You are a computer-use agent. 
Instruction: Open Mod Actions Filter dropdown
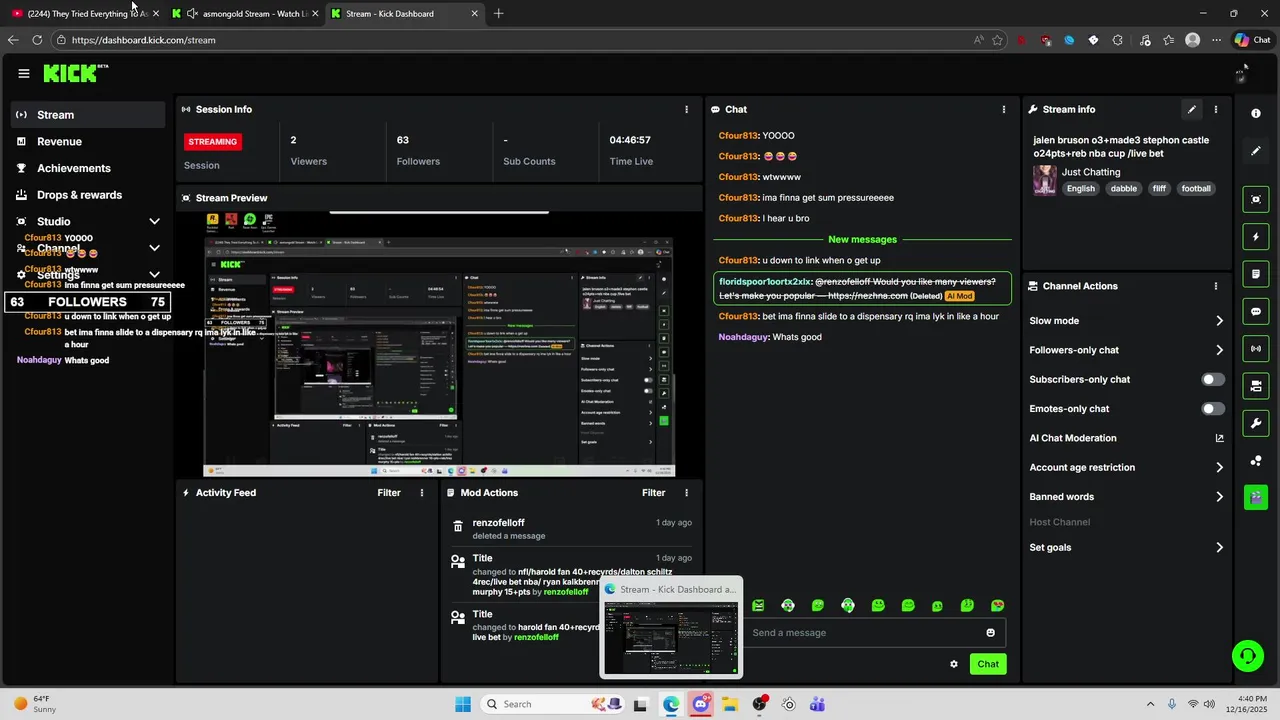(x=653, y=493)
